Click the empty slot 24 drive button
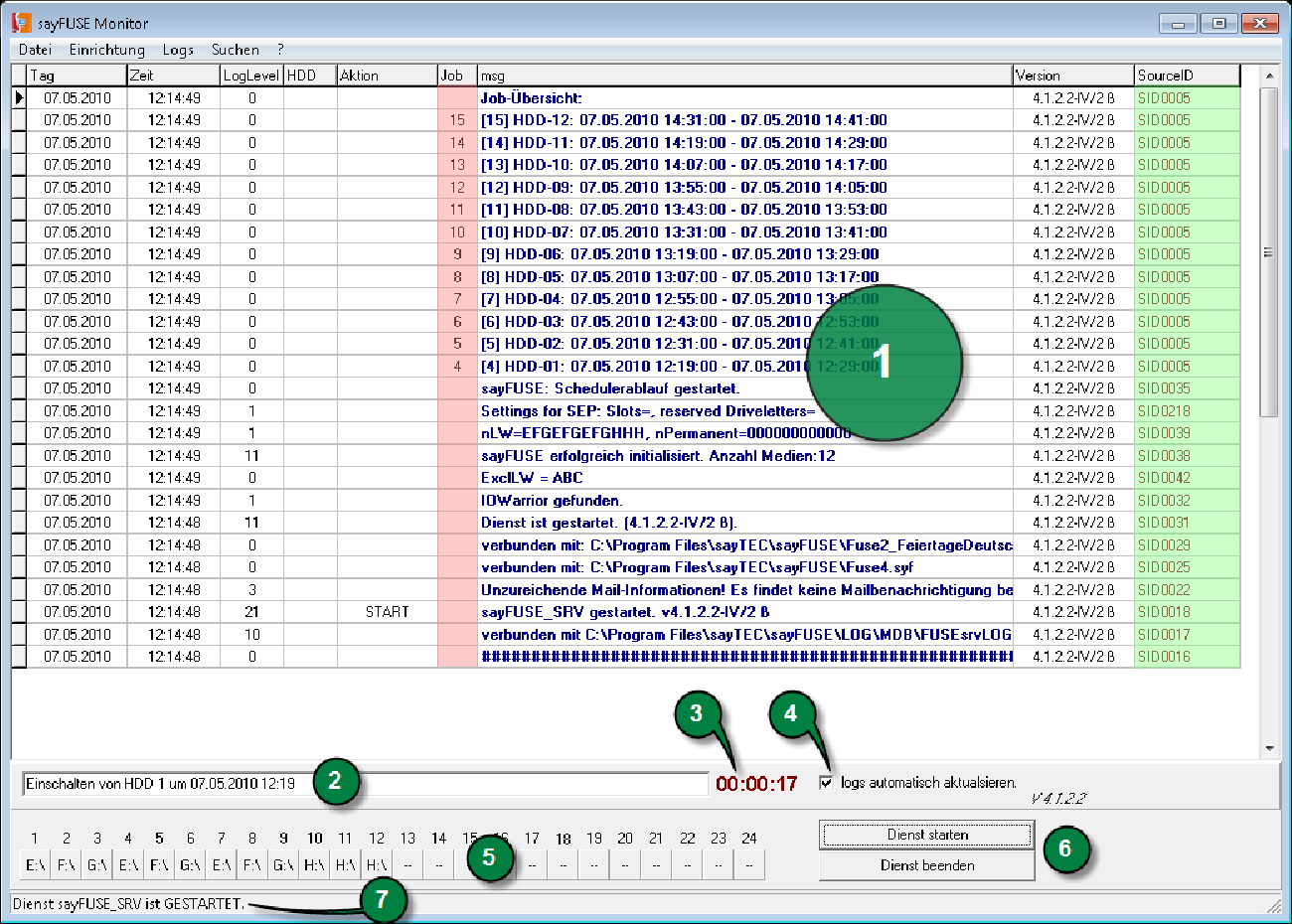Viewport: 1292px width, 924px height. (x=748, y=864)
